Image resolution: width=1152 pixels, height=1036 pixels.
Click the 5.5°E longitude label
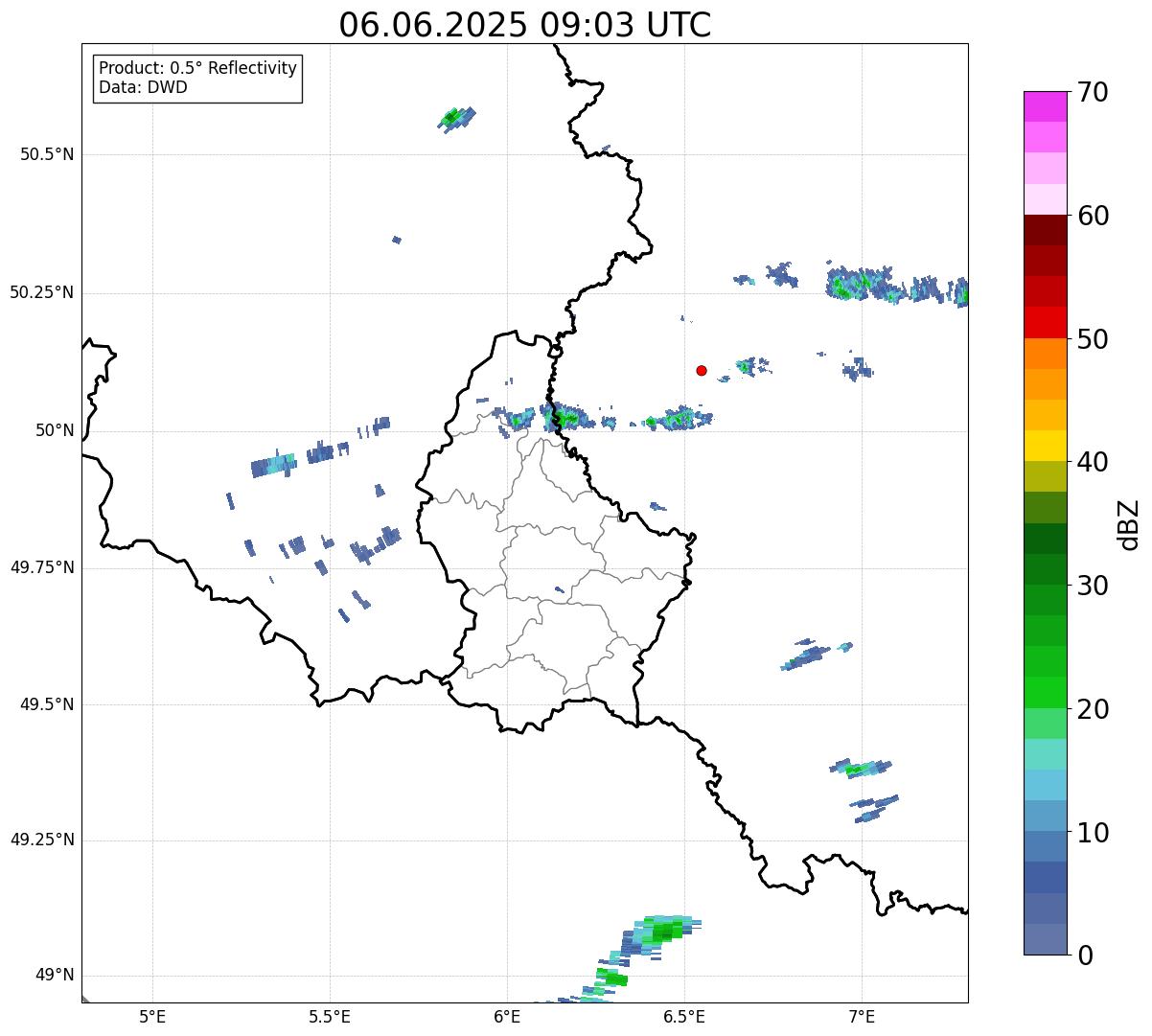click(330, 1016)
